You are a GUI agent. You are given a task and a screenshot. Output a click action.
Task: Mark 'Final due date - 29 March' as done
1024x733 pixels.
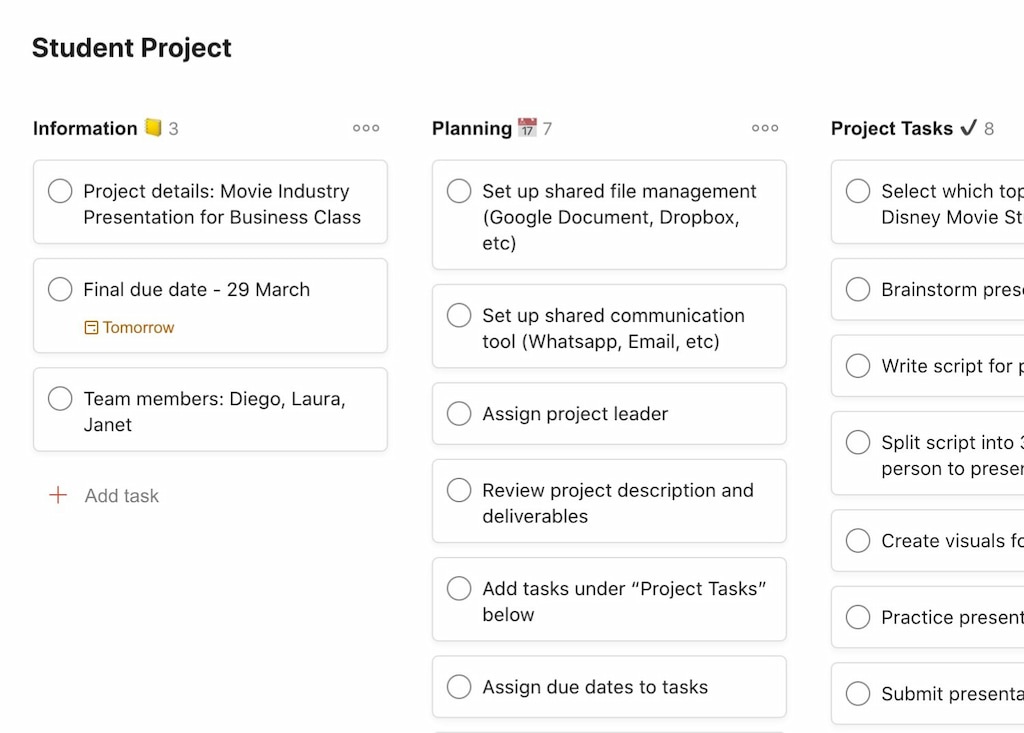coord(60,290)
